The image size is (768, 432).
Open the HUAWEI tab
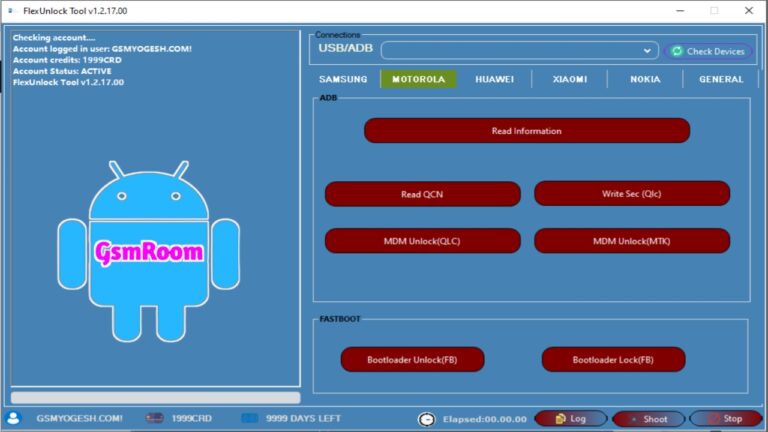[x=494, y=79]
